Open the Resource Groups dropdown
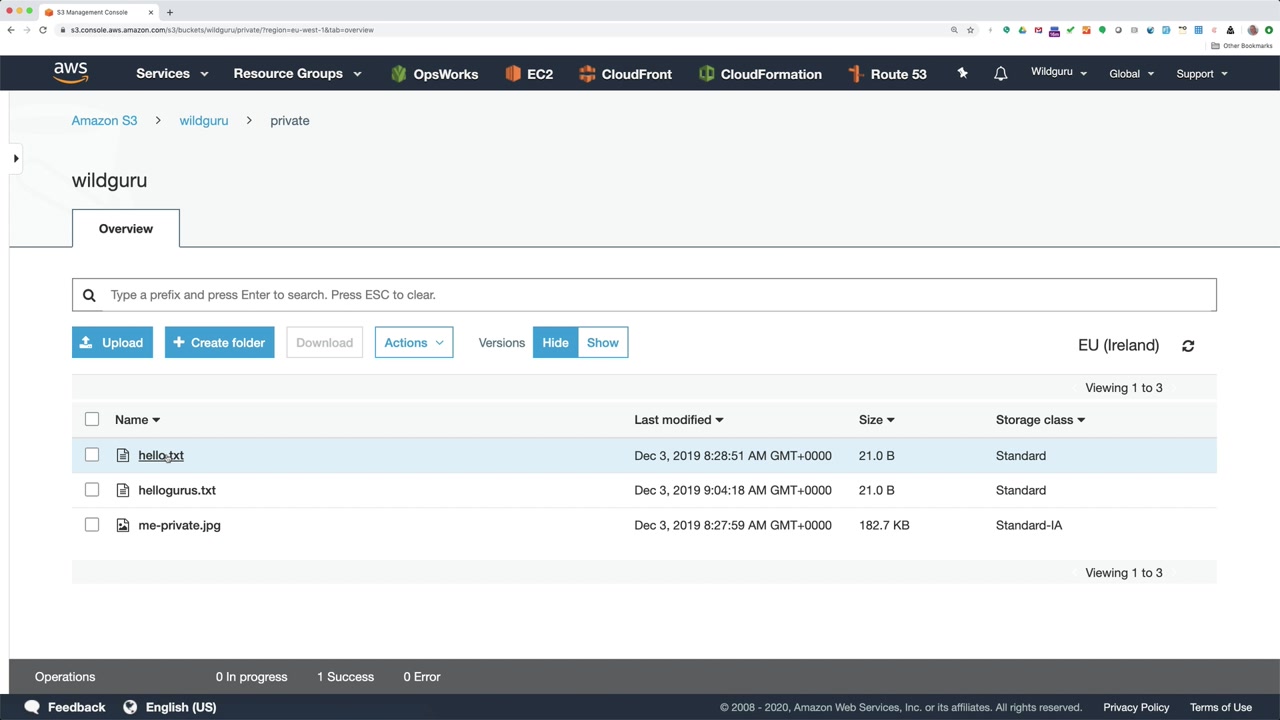 297,74
